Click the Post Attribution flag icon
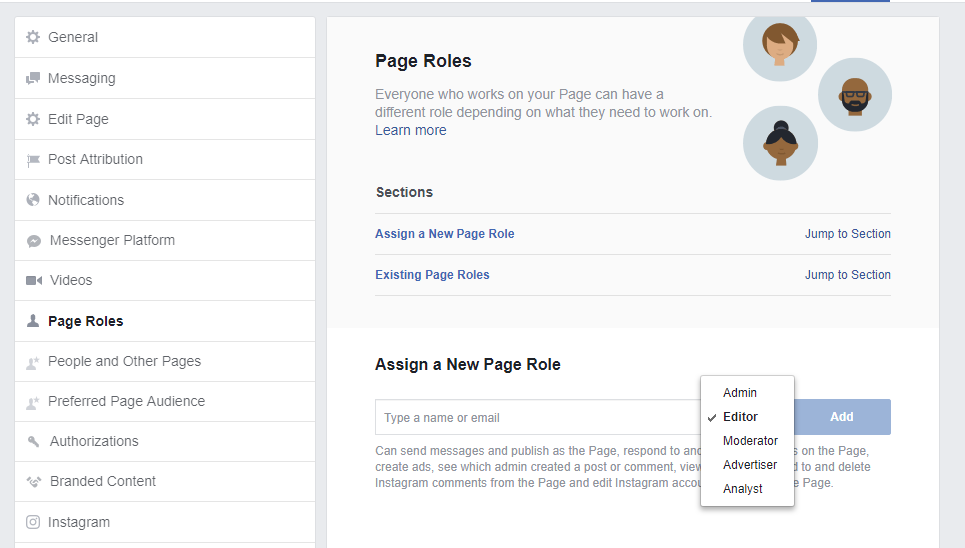This screenshot has width=965, height=548. [33, 160]
